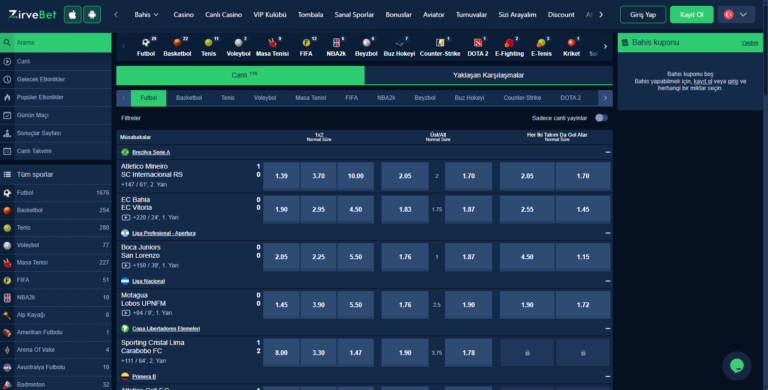This screenshot has height=390, width=768.
Task: Open Canlı in the left sidebar
Action: pyautogui.click(x=56, y=61)
